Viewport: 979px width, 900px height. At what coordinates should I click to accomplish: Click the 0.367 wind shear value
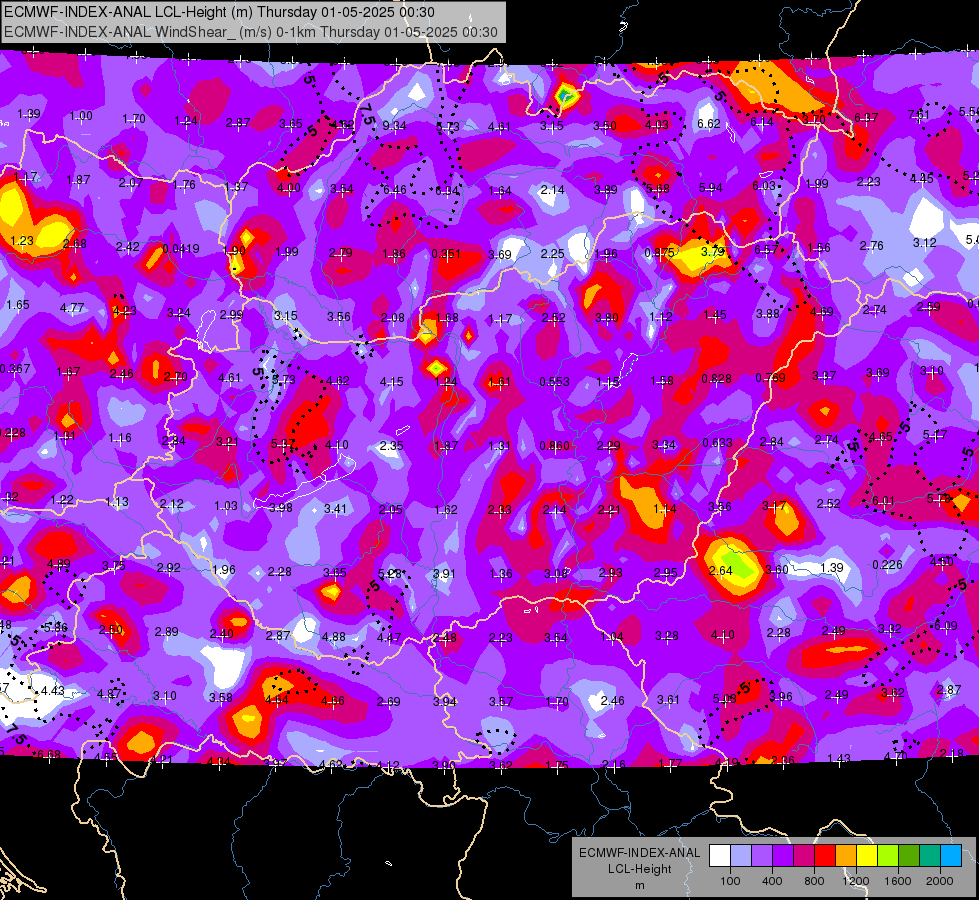(14, 368)
